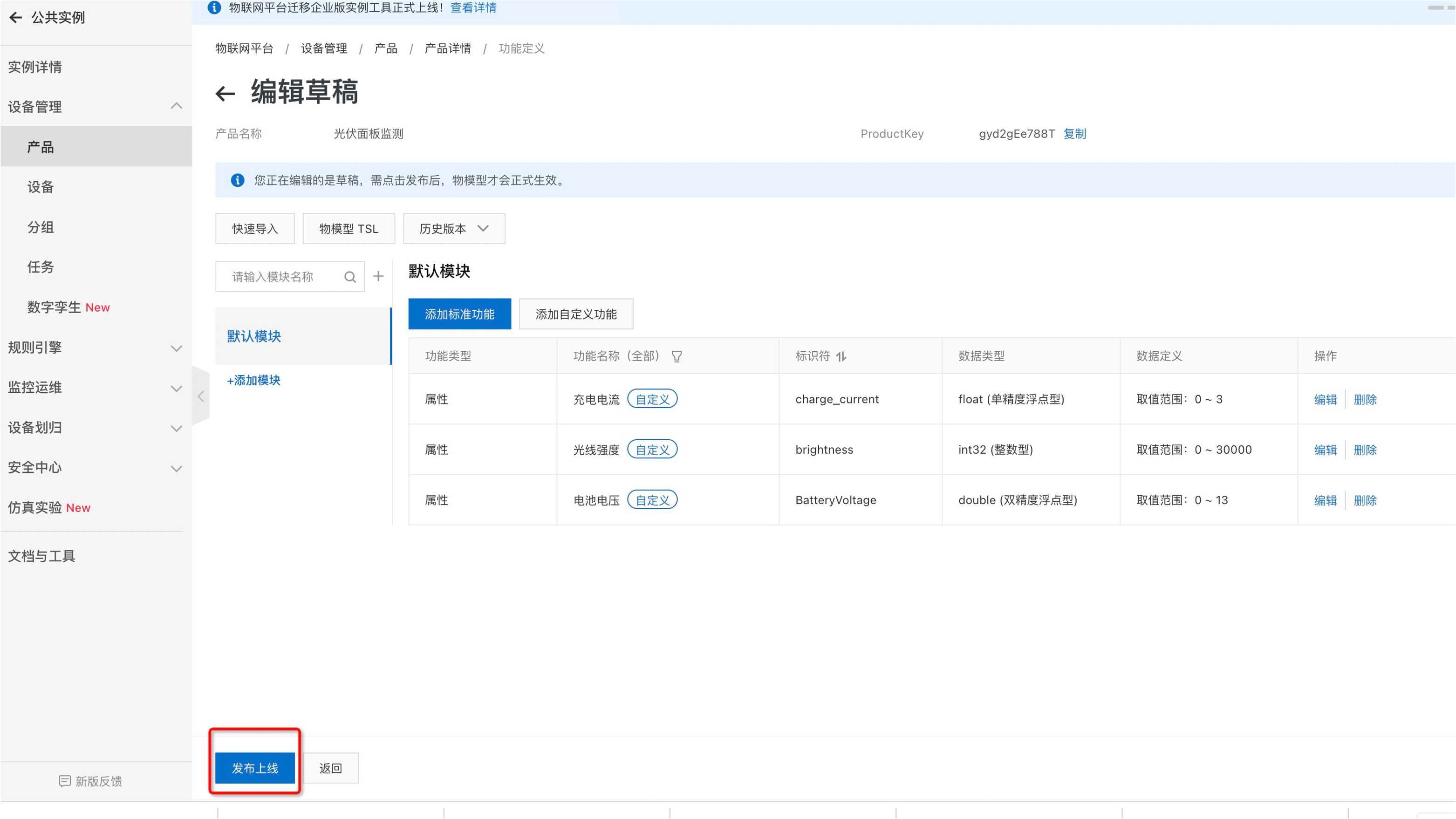Click the info icon in draft notice
The width and height of the screenshot is (1456, 819).
(x=238, y=180)
